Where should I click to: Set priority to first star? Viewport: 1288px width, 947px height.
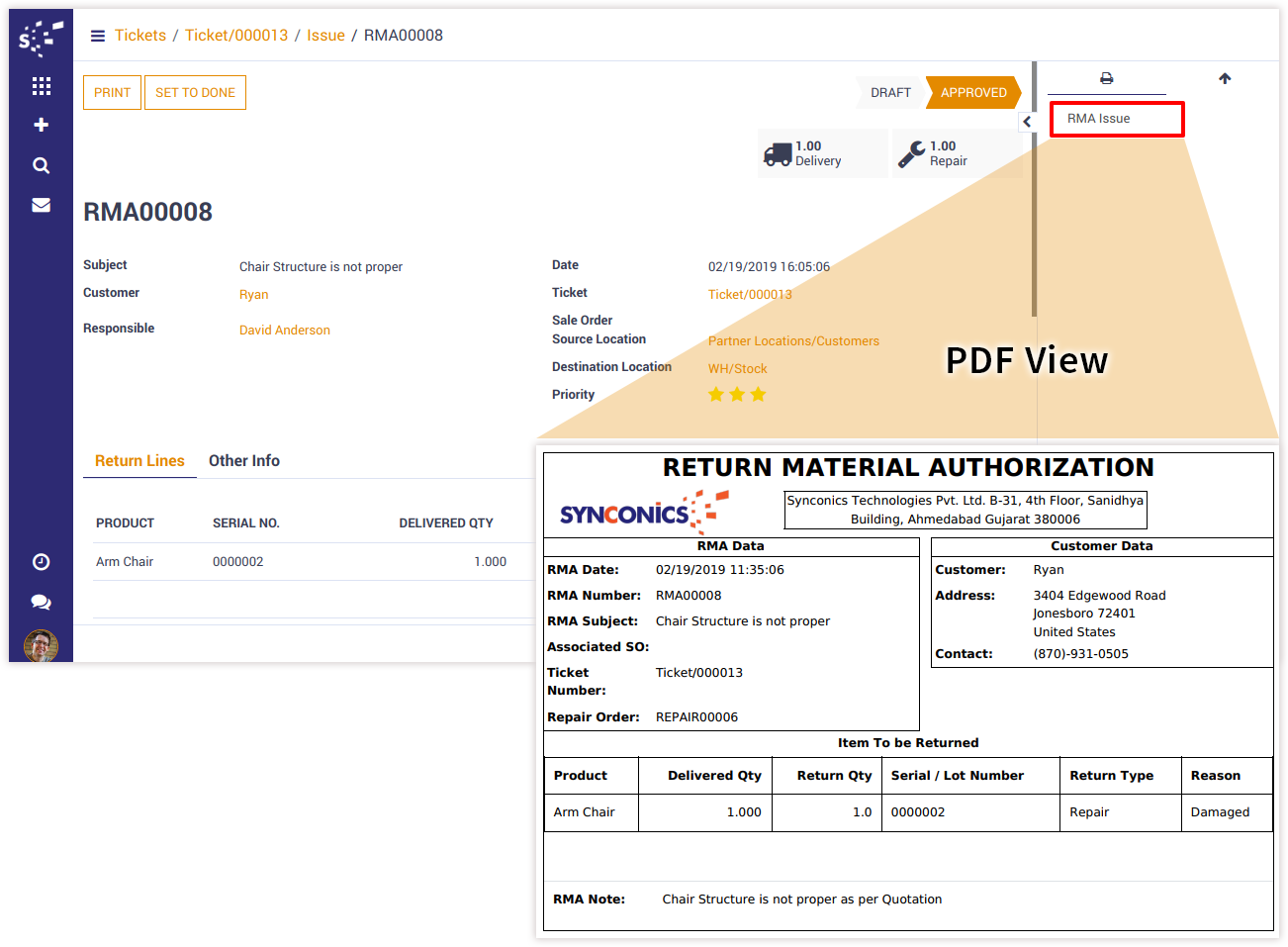click(716, 395)
